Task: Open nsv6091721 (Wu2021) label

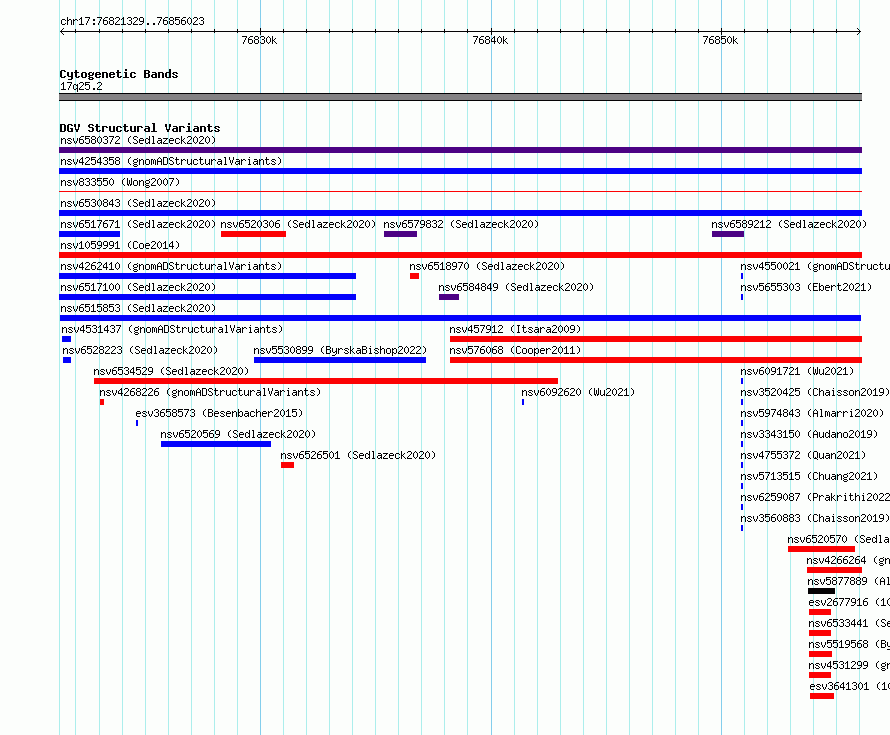Action: 797,371
